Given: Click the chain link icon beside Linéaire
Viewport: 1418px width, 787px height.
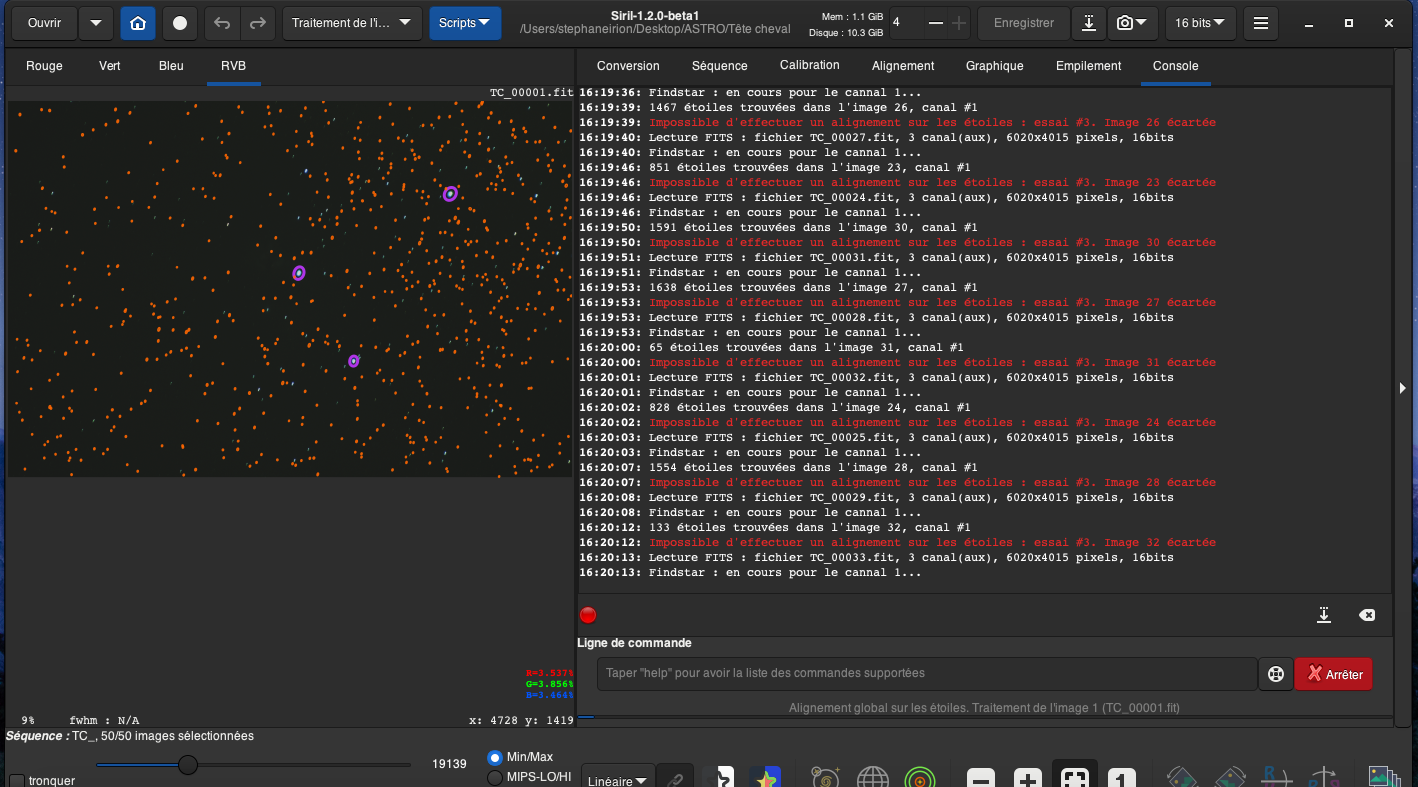Looking at the screenshot, I should coord(675,779).
